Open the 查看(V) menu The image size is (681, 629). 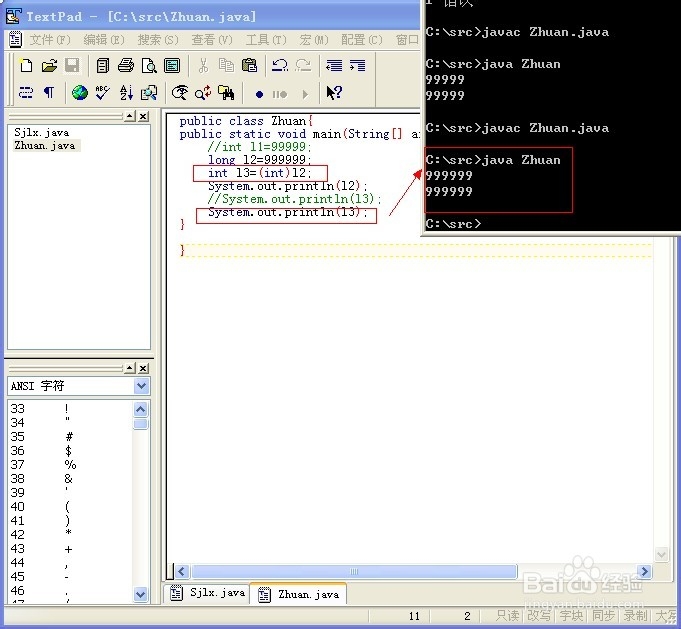point(212,40)
